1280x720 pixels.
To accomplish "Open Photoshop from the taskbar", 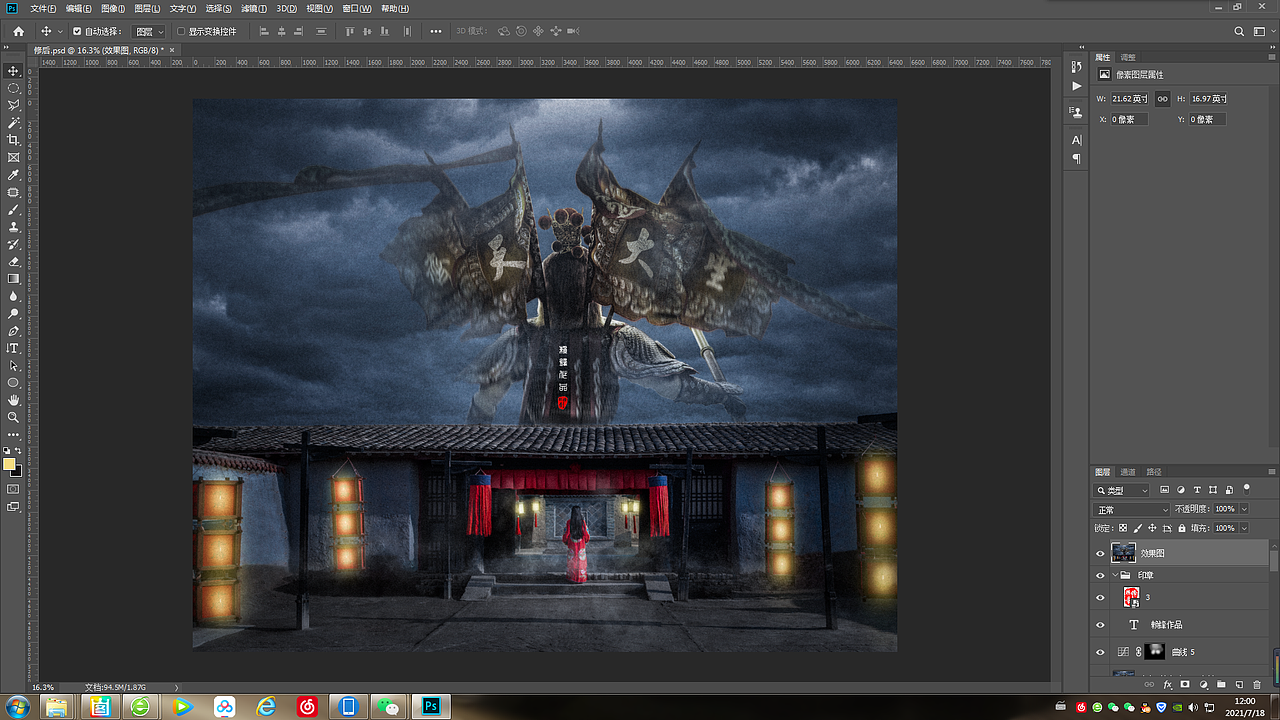I will point(432,707).
